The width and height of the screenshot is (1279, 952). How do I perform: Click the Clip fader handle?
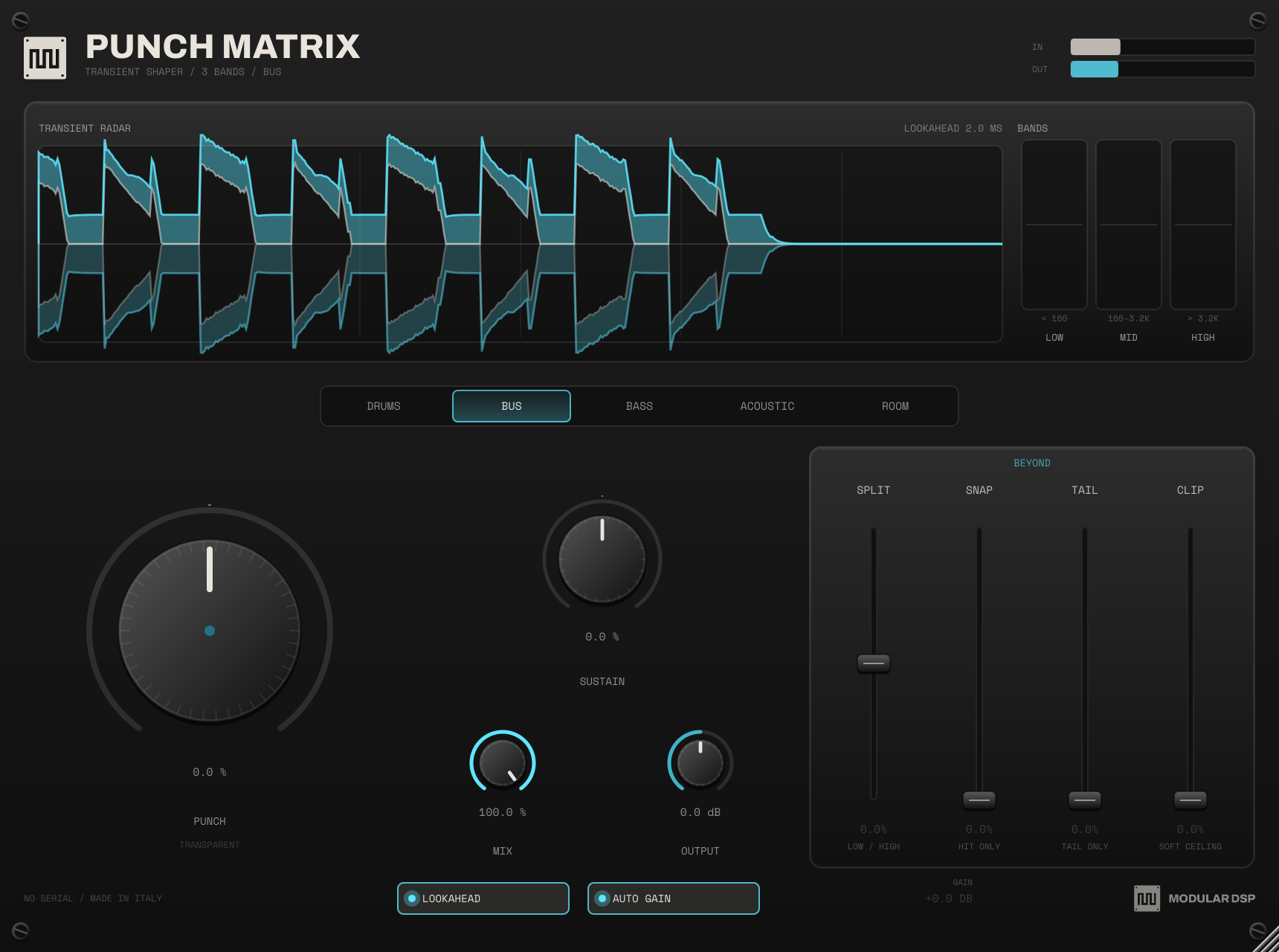[x=1191, y=800]
